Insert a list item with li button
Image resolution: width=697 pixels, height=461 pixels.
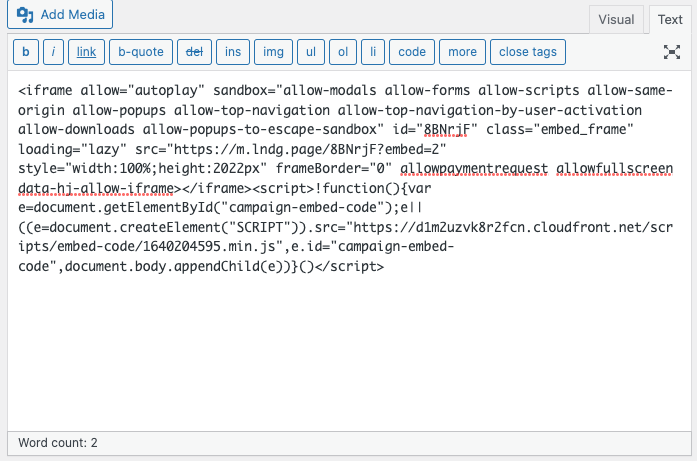pyautogui.click(x=373, y=52)
